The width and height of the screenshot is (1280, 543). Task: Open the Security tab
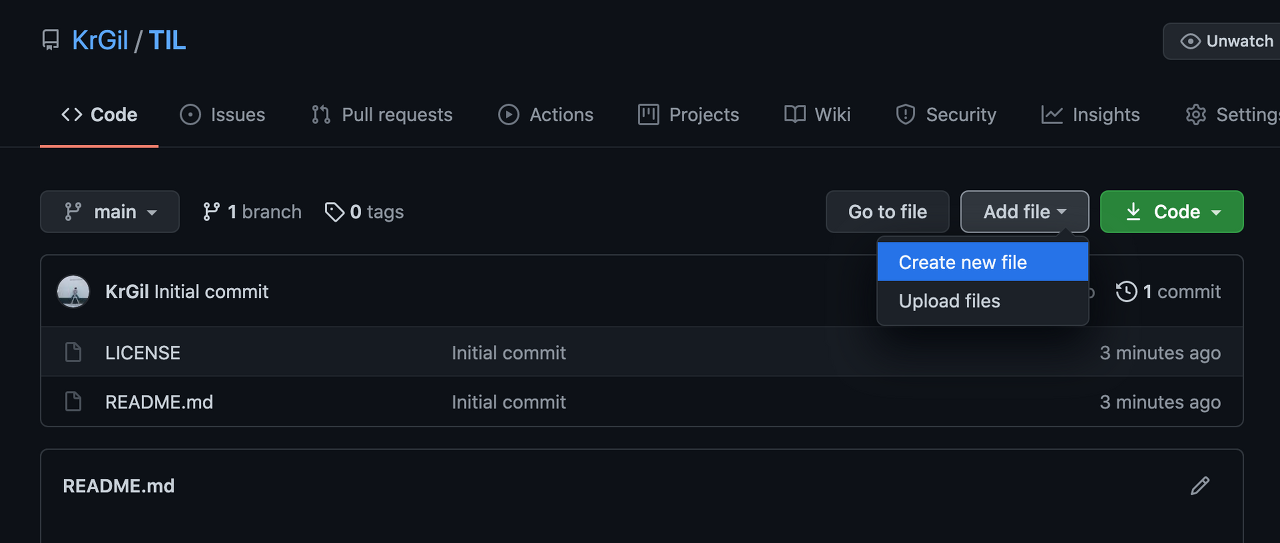coord(946,115)
